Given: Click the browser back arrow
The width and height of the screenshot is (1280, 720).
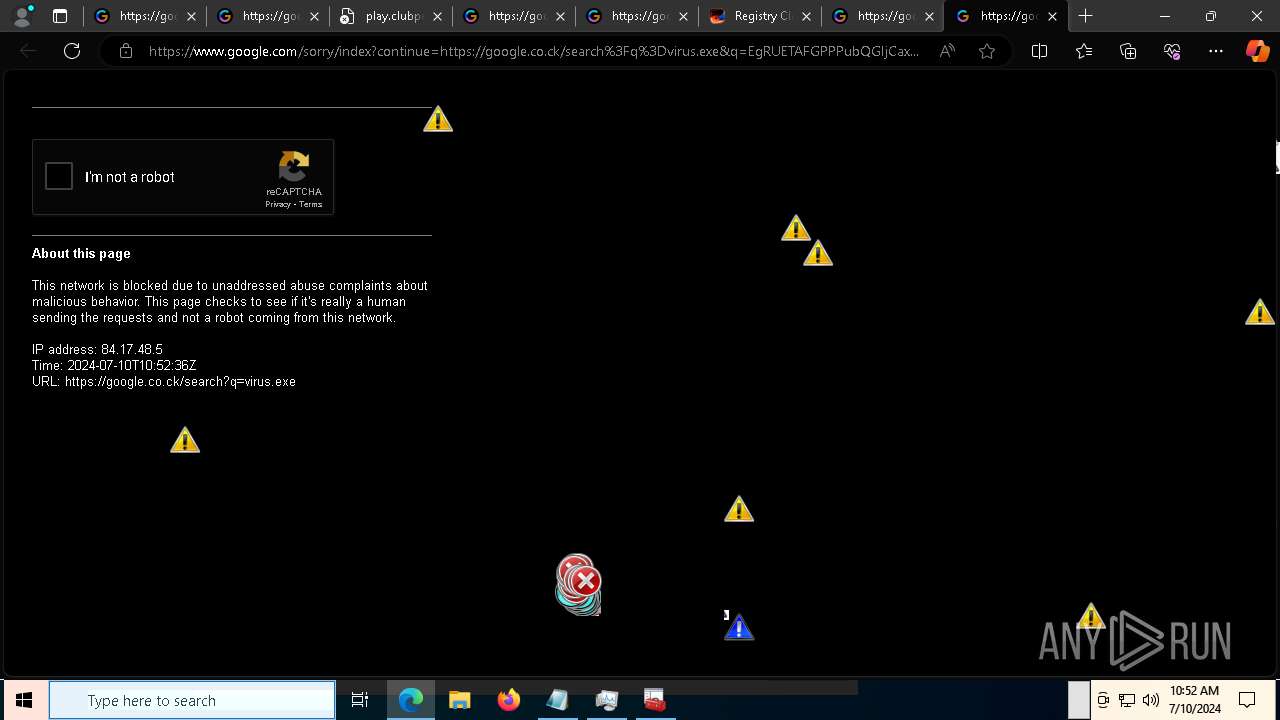Looking at the screenshot, I should (28, 51).
